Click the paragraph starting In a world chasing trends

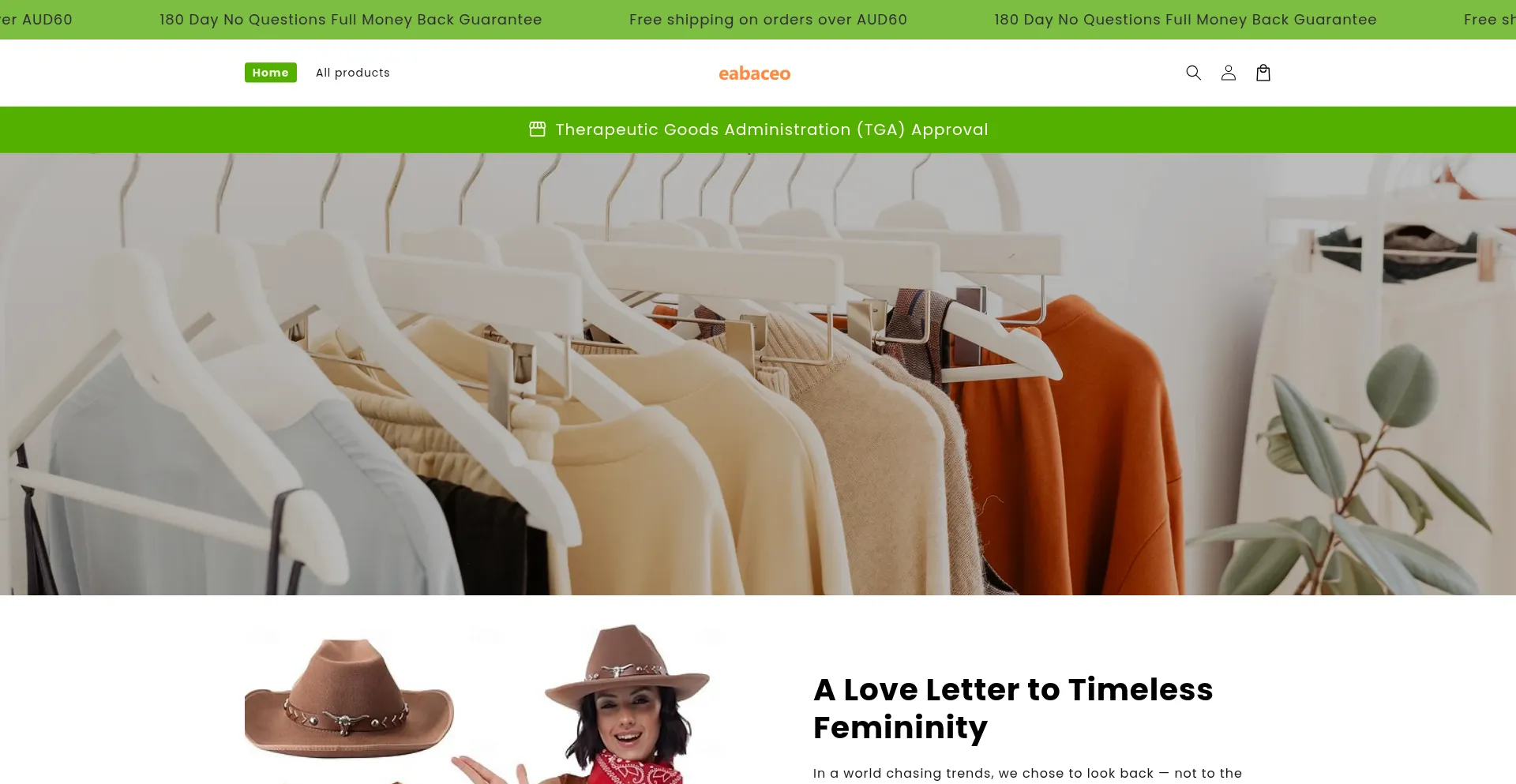[x=1027, y=774]
